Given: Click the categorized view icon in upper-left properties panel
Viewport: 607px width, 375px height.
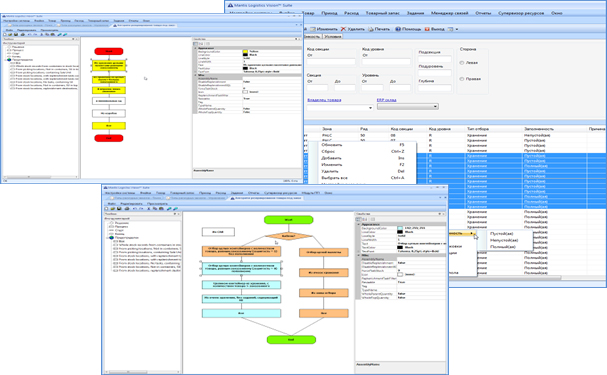Looking at the screenshot, I should [196, 44].
